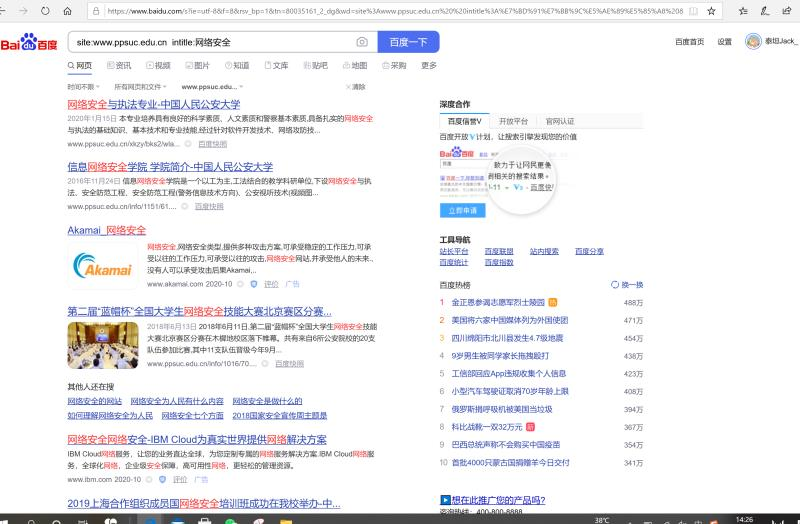Viewport: 800px width, 524px height.
Task: Open related search 网络安全是做什么的
Action: pyautogui.click(x=267, y=401)
